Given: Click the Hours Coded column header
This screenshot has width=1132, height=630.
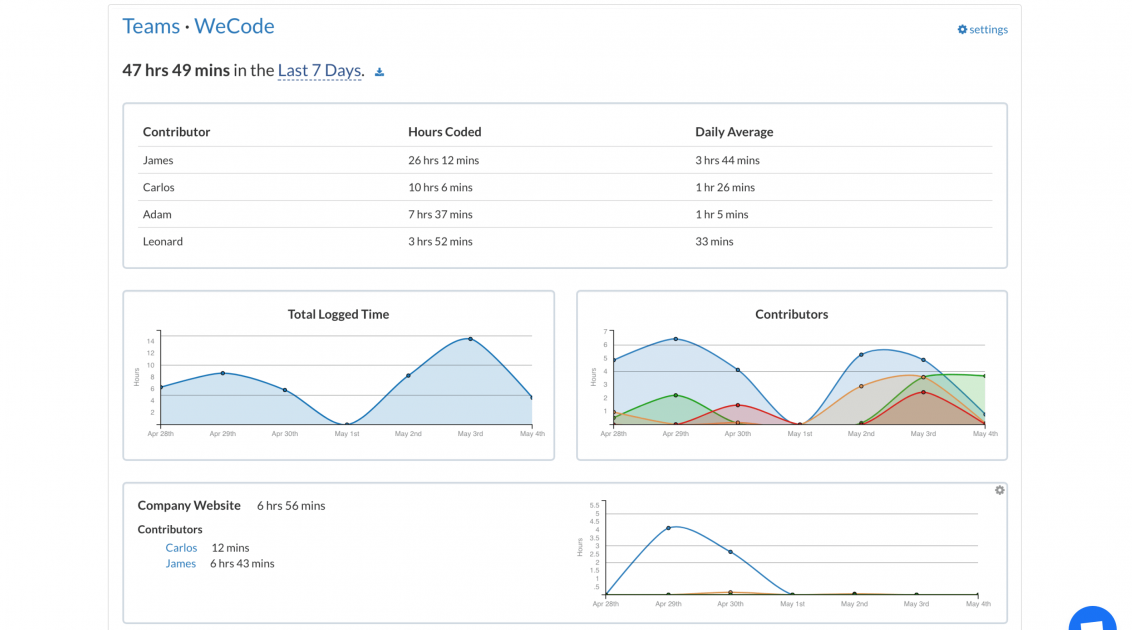Looking at the screenshot, I should click(x=444, y=132).
